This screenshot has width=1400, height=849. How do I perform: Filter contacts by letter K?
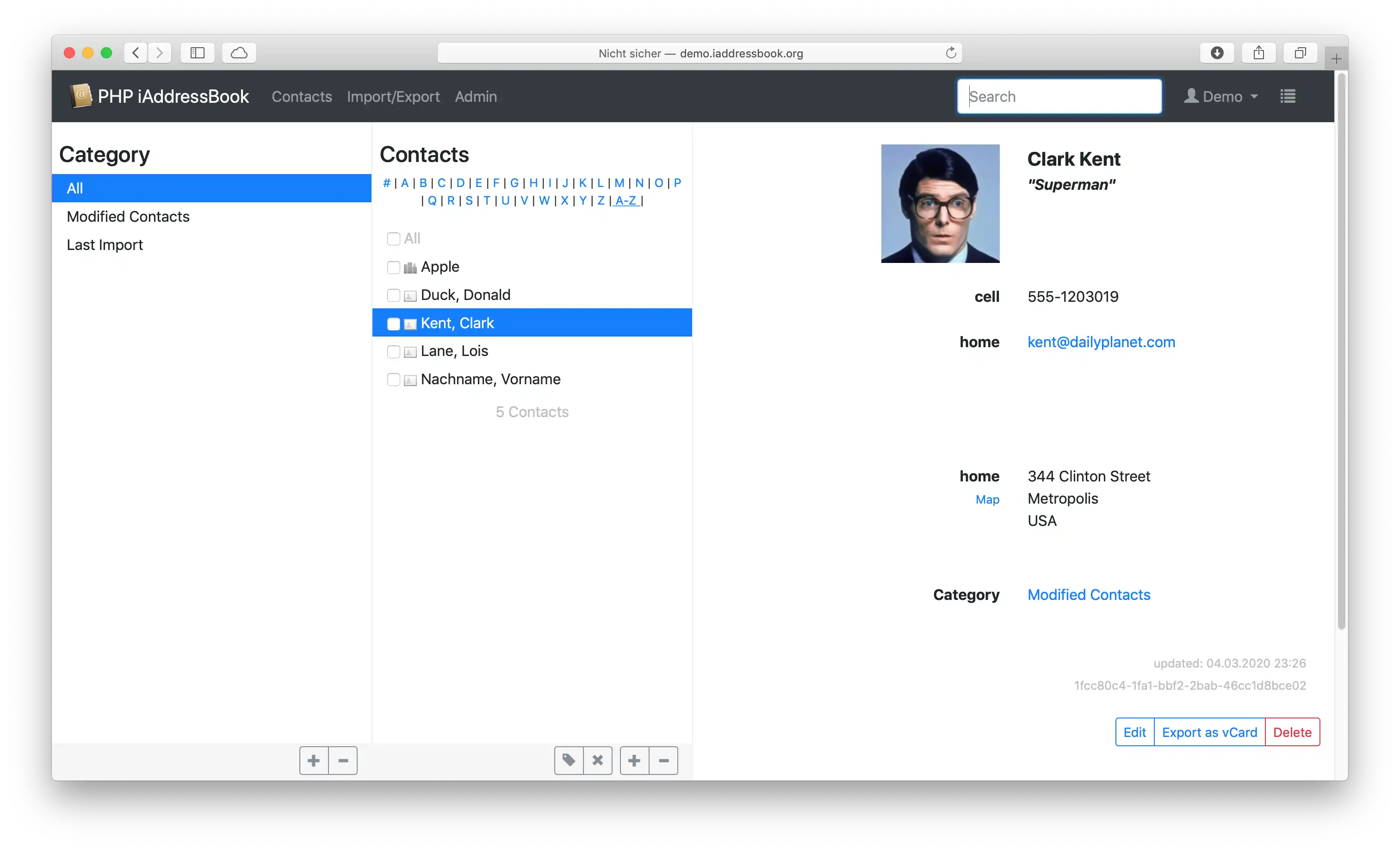(x=582, y=182)
